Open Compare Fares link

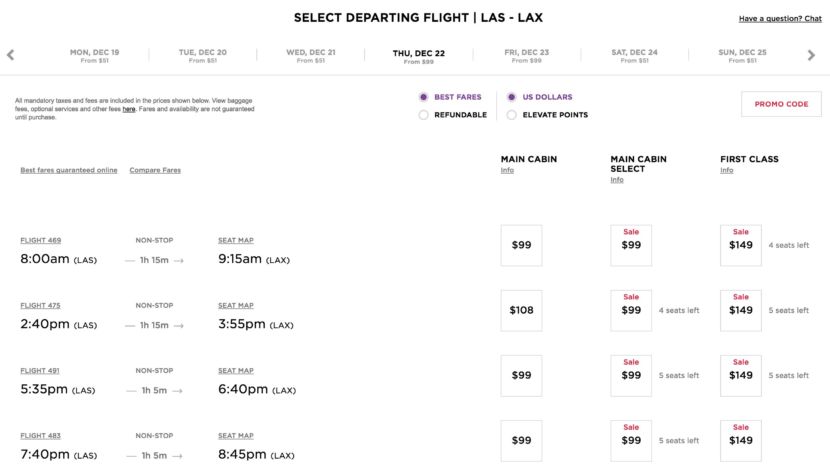155,170
